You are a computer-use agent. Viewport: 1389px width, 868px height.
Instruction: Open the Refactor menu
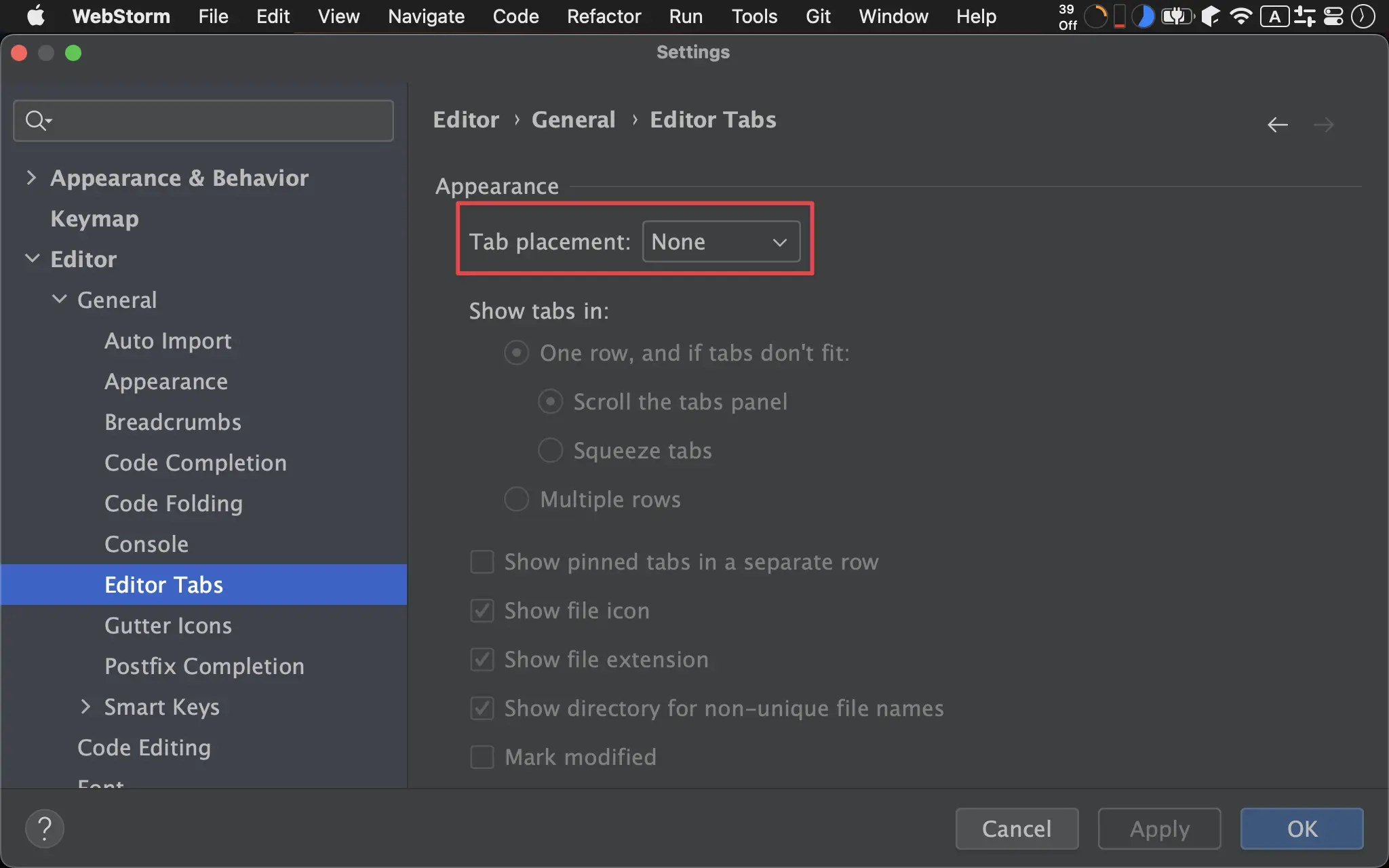604,16
